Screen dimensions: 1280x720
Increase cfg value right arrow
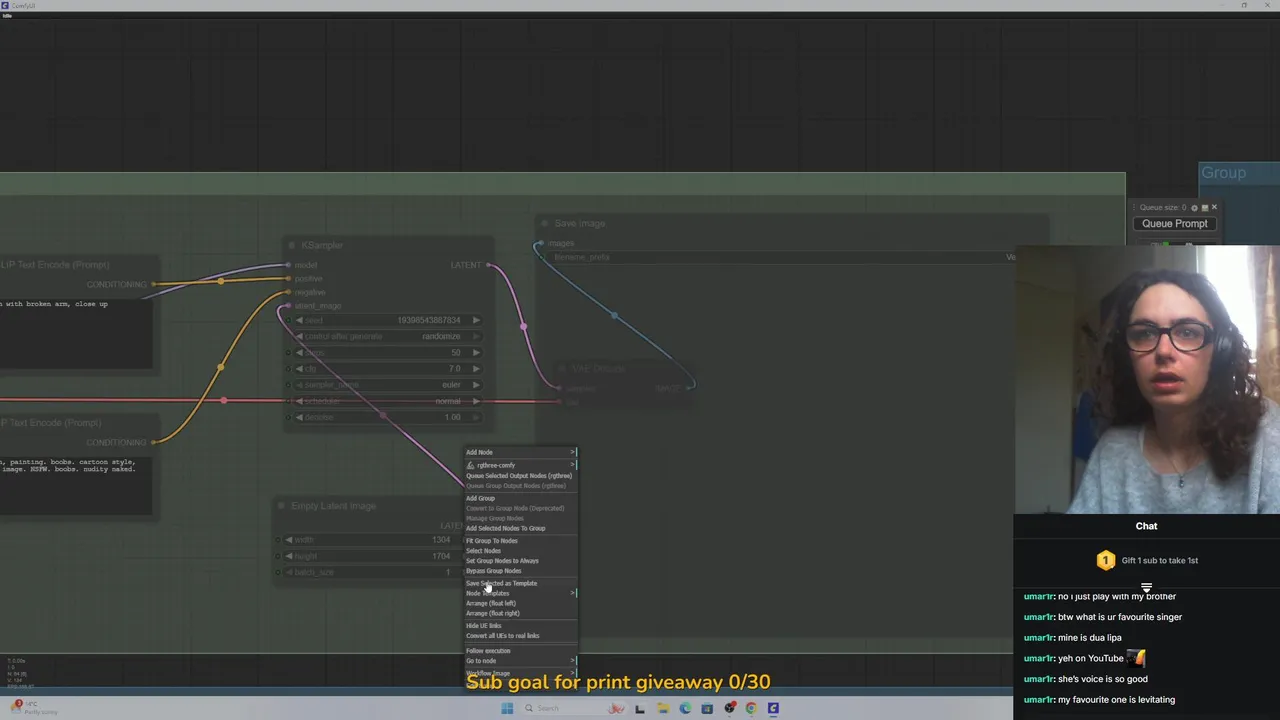(476, 369)
